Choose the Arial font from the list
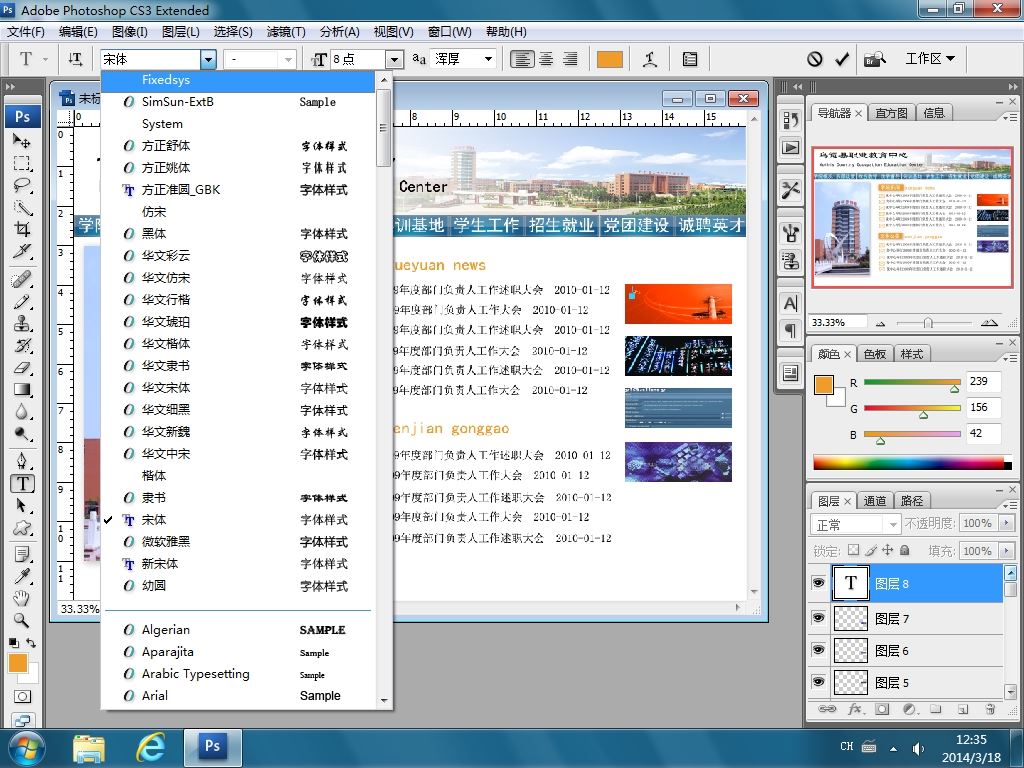Screen dimensions: 1024x768 click(155, 696)
